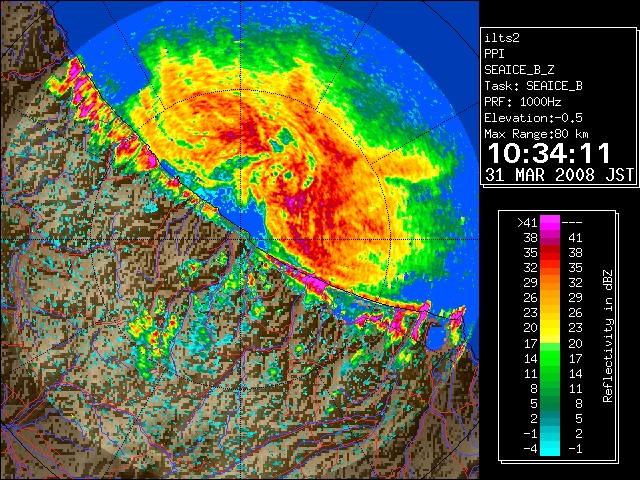The width and height of the screenshot is (640, 480).
Task: Click the 'Reflectivity in dBZ' legend title
Action: tap(608, 336)
